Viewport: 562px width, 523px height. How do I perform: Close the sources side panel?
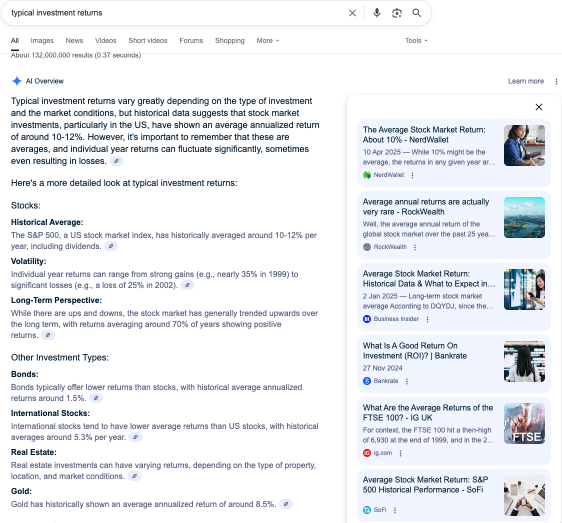[x=539, y=107]
